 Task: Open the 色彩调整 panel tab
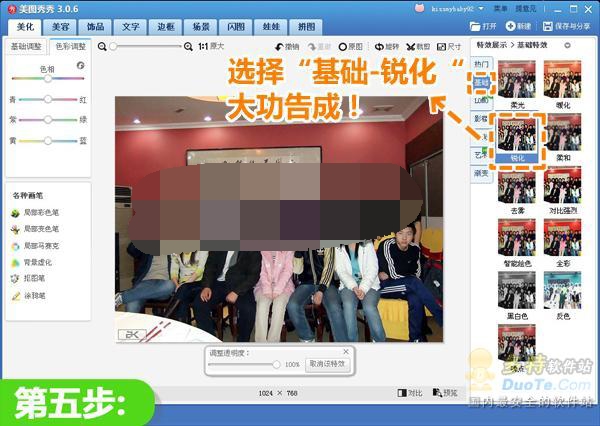click(x=70, y=46)
